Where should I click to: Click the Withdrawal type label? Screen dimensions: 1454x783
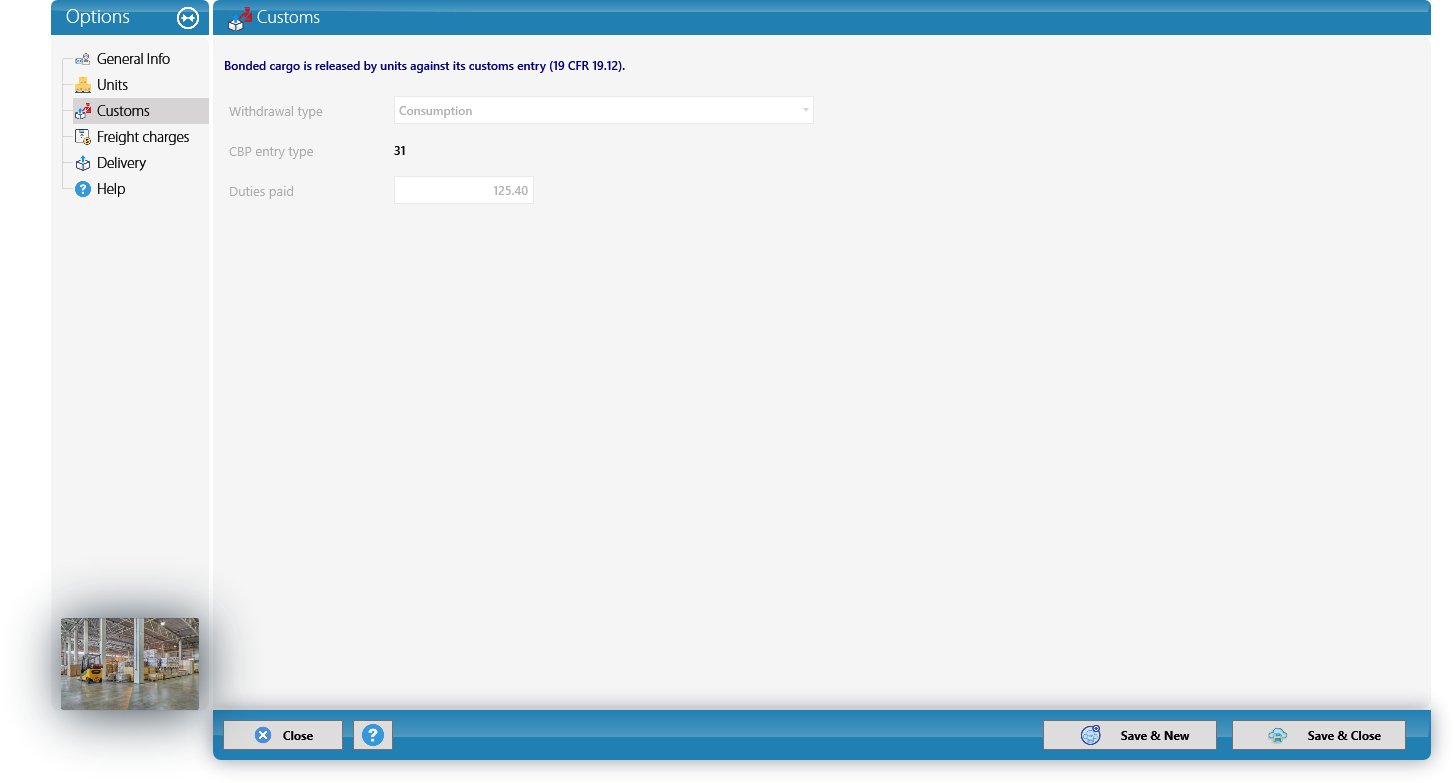click(276, 112)
